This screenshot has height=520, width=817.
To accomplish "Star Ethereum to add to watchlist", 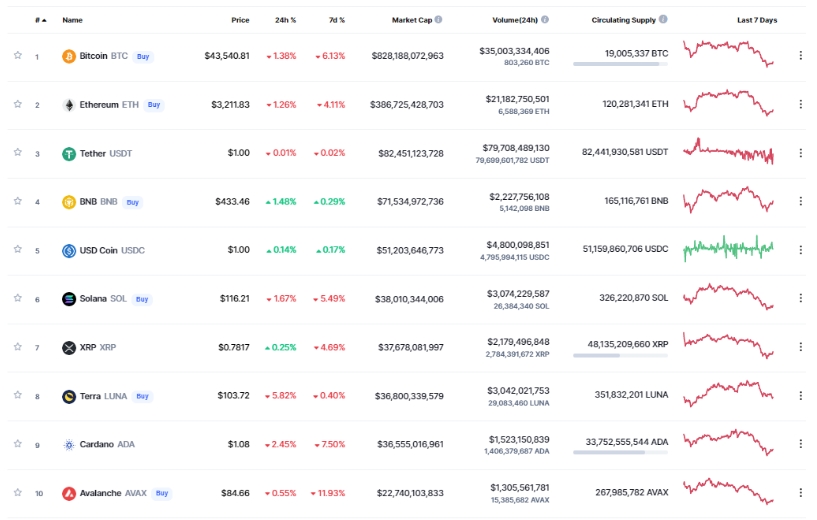I will point(18,104).
